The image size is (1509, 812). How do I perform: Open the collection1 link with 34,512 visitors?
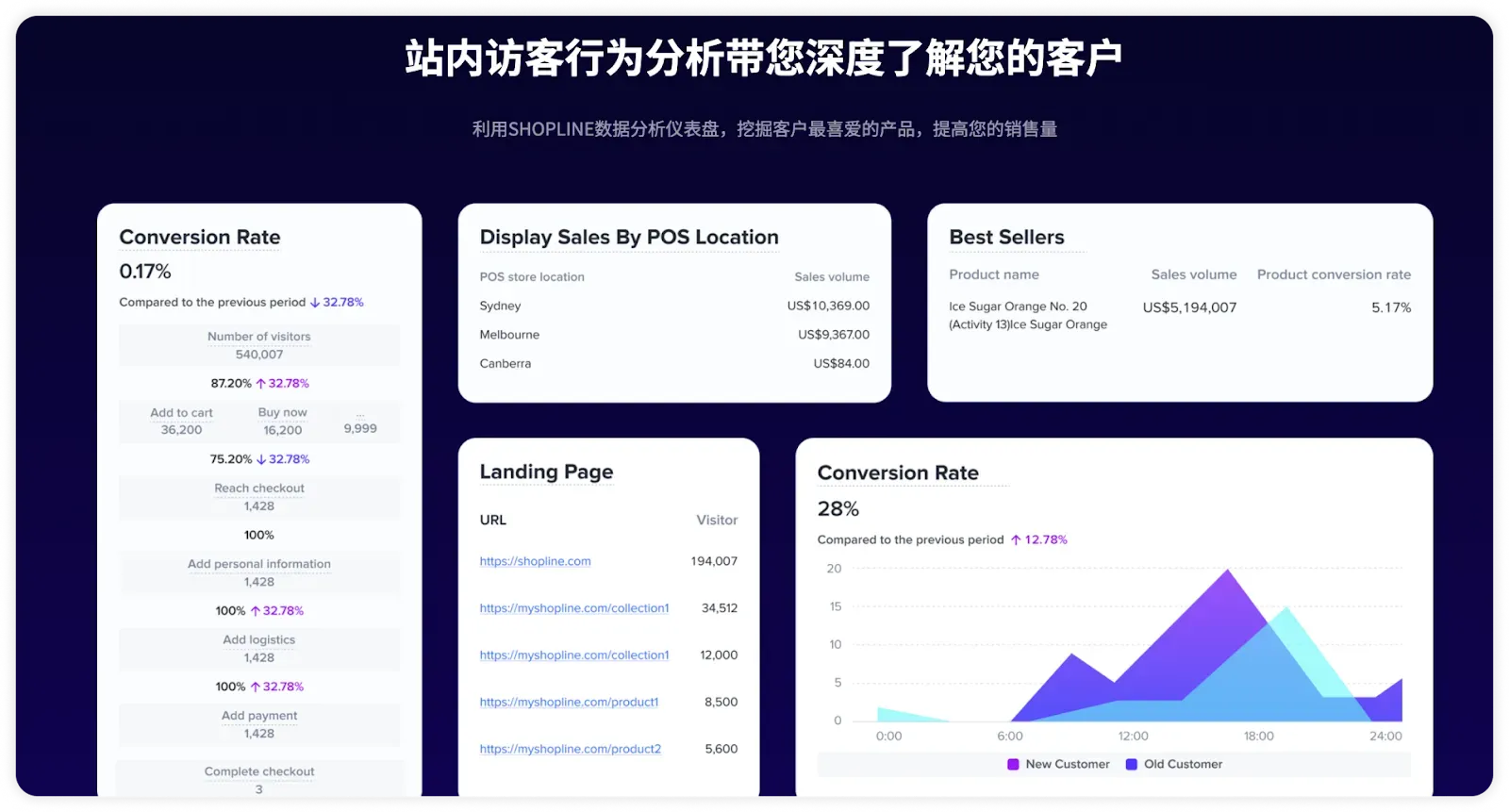pos(573,608)
